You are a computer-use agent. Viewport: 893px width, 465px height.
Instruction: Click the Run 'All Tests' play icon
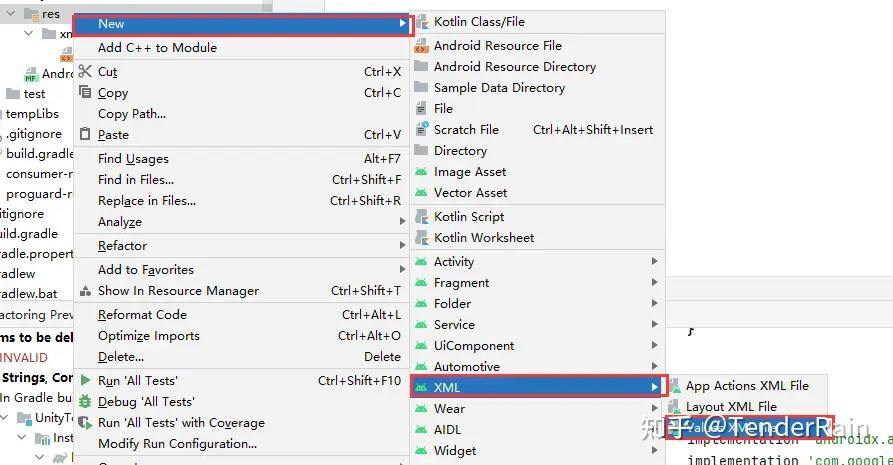point(84,381)
